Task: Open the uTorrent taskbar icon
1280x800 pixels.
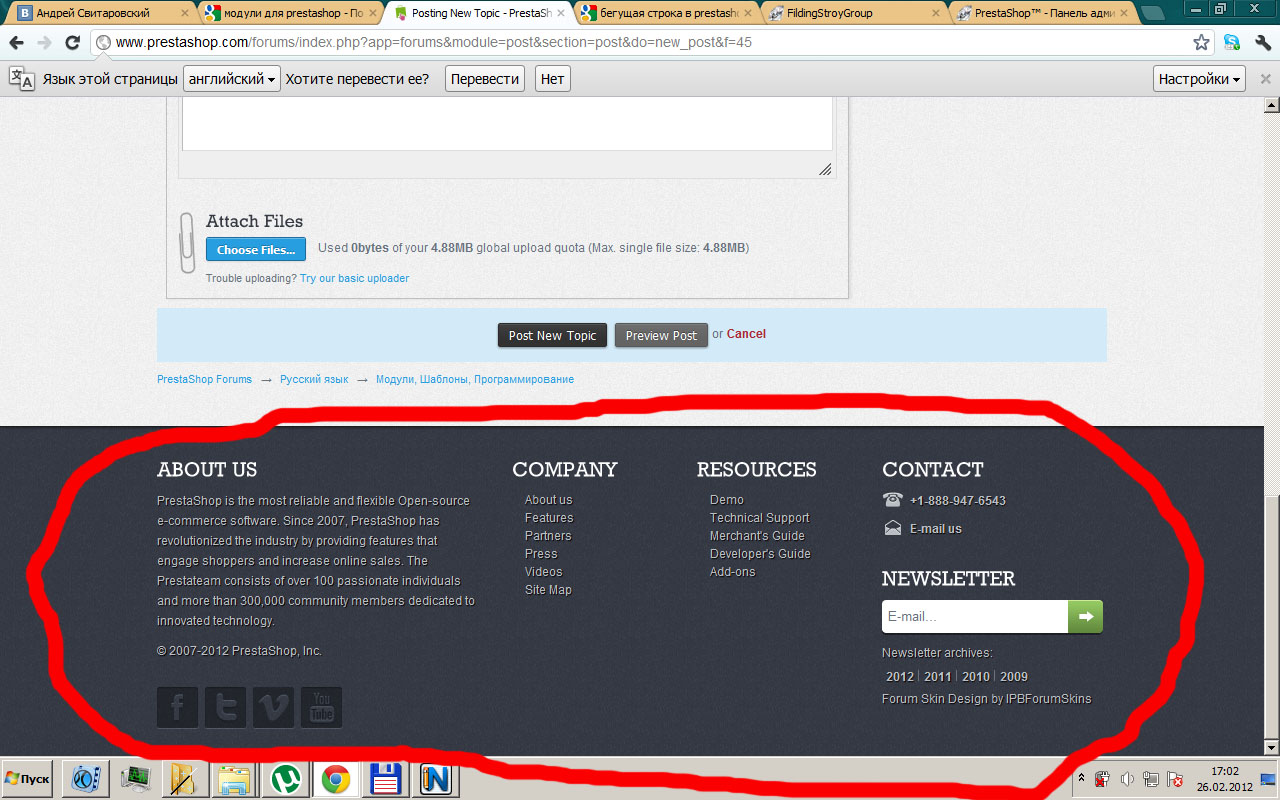Action: click(285, 779)
